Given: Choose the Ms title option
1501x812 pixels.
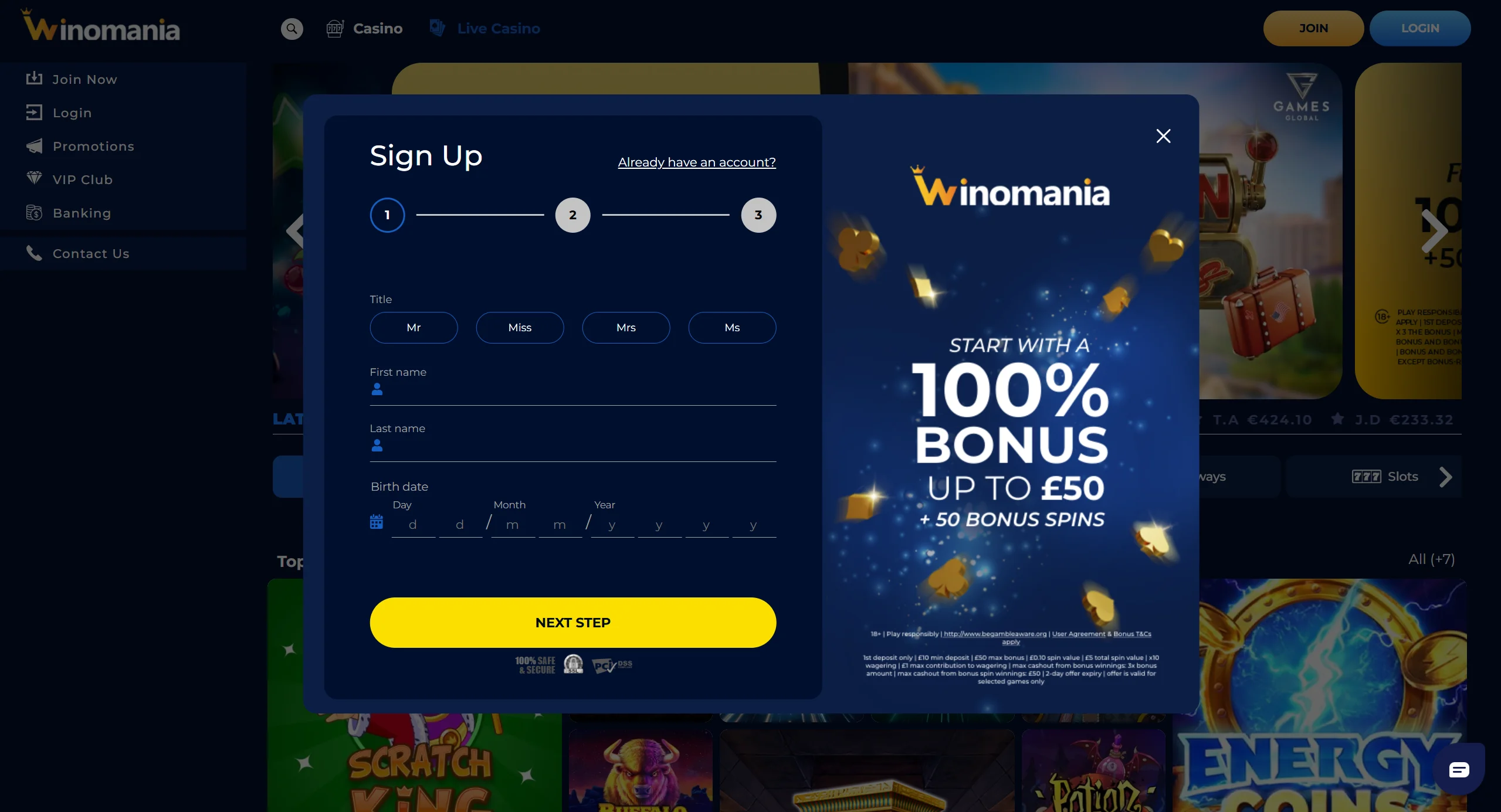Looking at the screenshot, I should pos(732,328).
